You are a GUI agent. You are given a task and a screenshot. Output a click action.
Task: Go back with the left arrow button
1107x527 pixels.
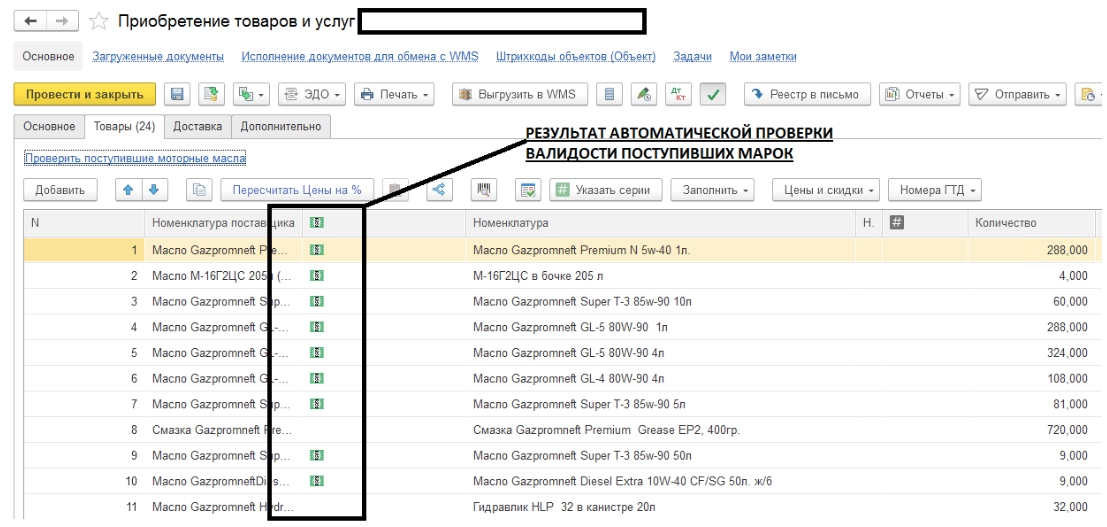tap(30, 21)
